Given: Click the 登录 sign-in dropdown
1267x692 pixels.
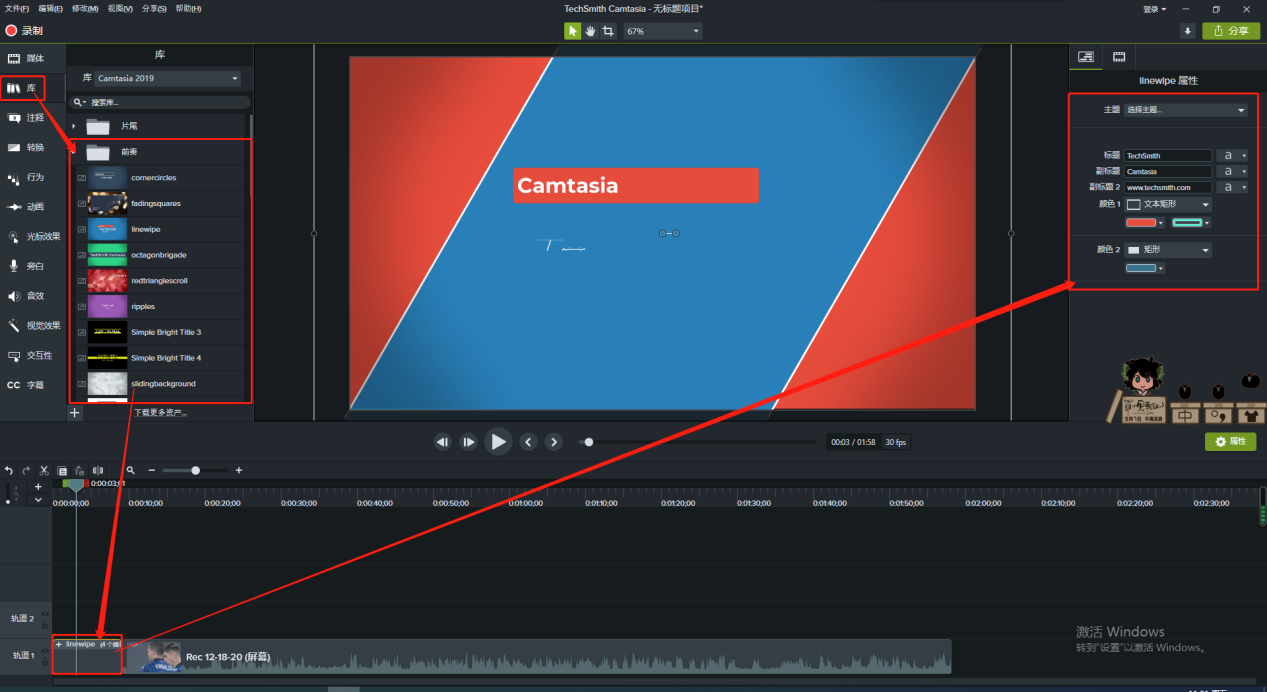Looking at the screenshot, I should coord(1153,8).
